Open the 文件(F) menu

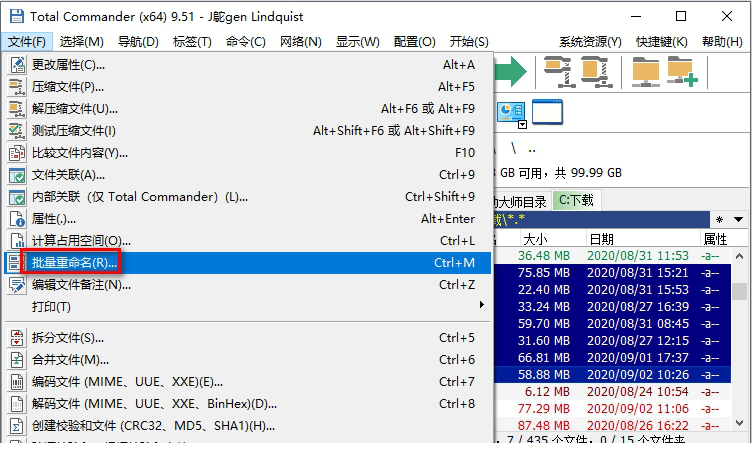click(27, 42)
